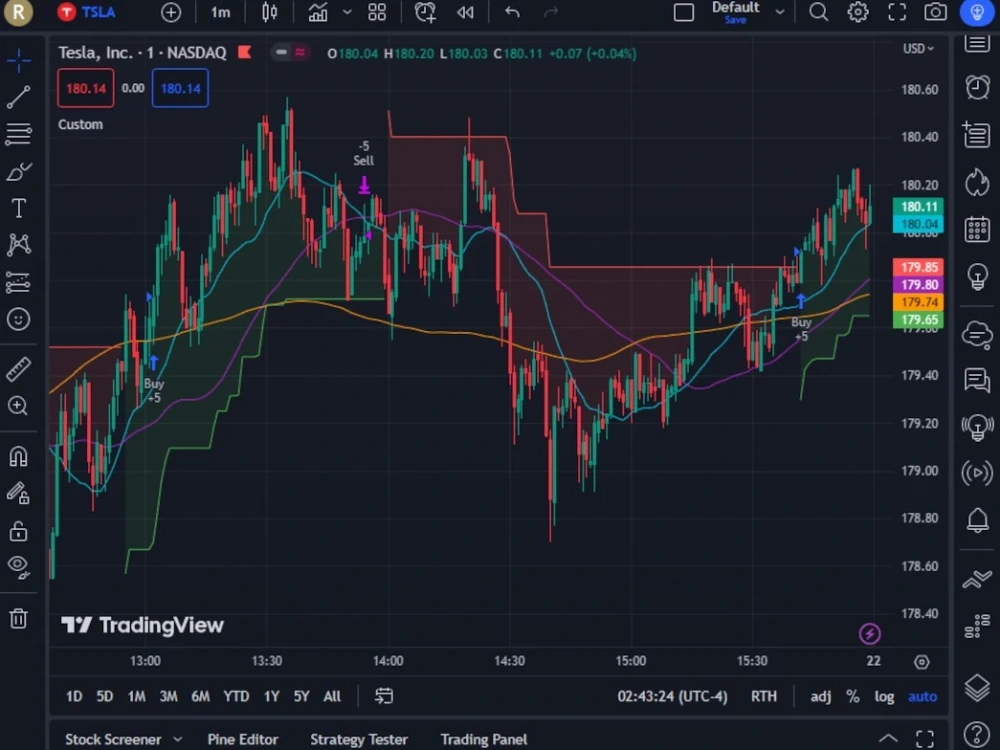Open the hotlists flame panel
Image resolution: width=1000 pixels, height=750 pixels.
(977, 182)
